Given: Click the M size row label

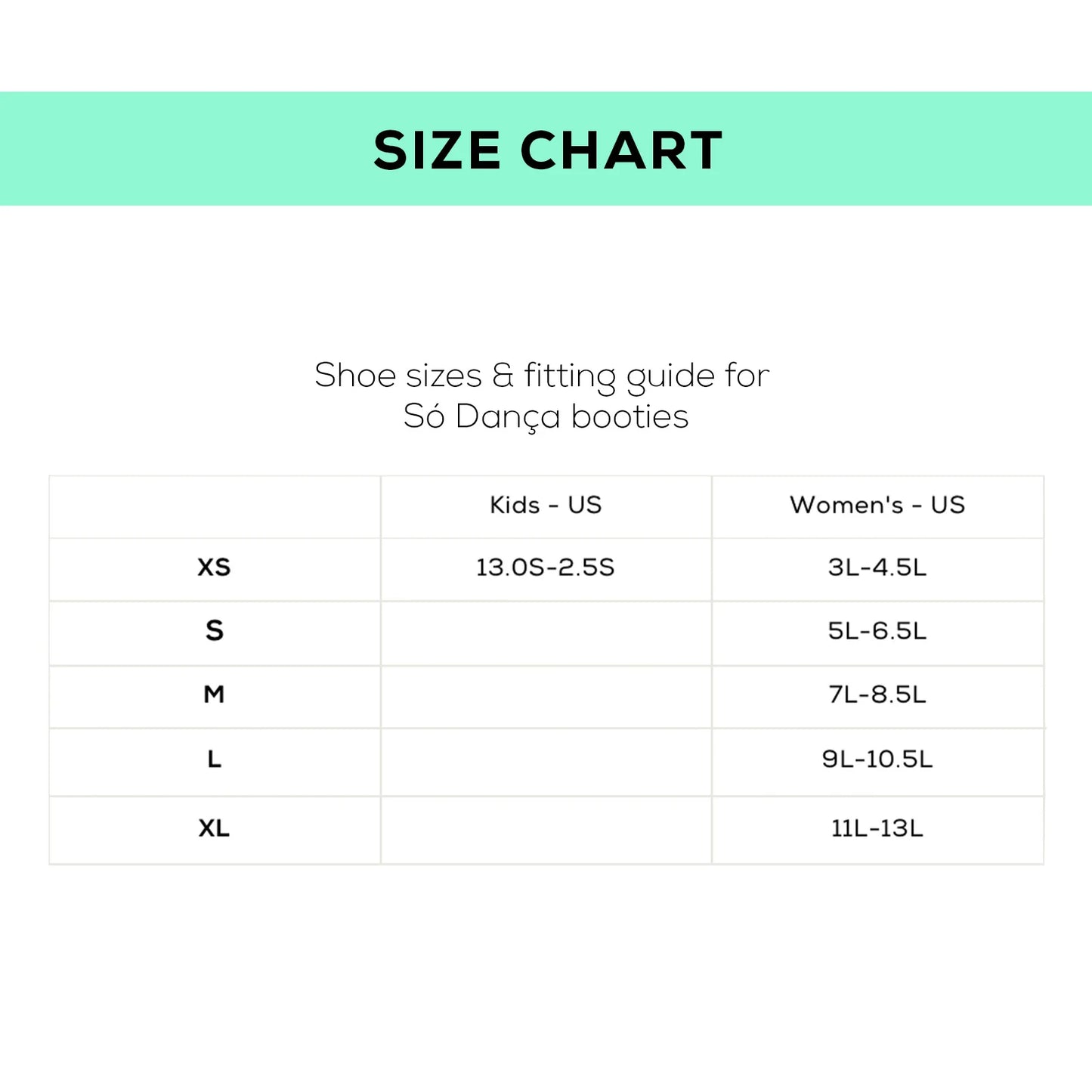Looking at the screenshot, I should coord(214,694).
